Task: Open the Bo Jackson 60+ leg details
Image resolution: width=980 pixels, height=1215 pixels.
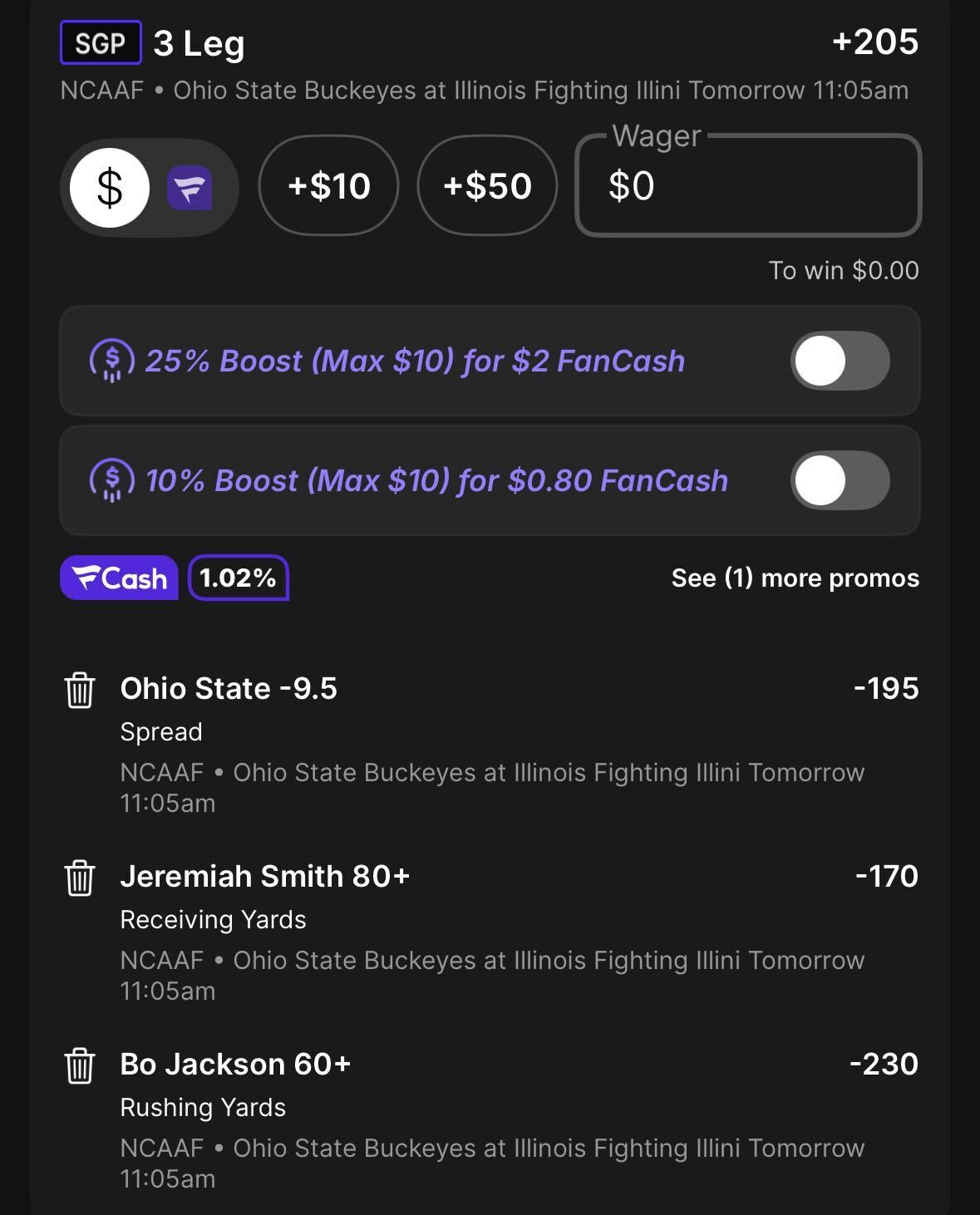Action: (235, 1064)
